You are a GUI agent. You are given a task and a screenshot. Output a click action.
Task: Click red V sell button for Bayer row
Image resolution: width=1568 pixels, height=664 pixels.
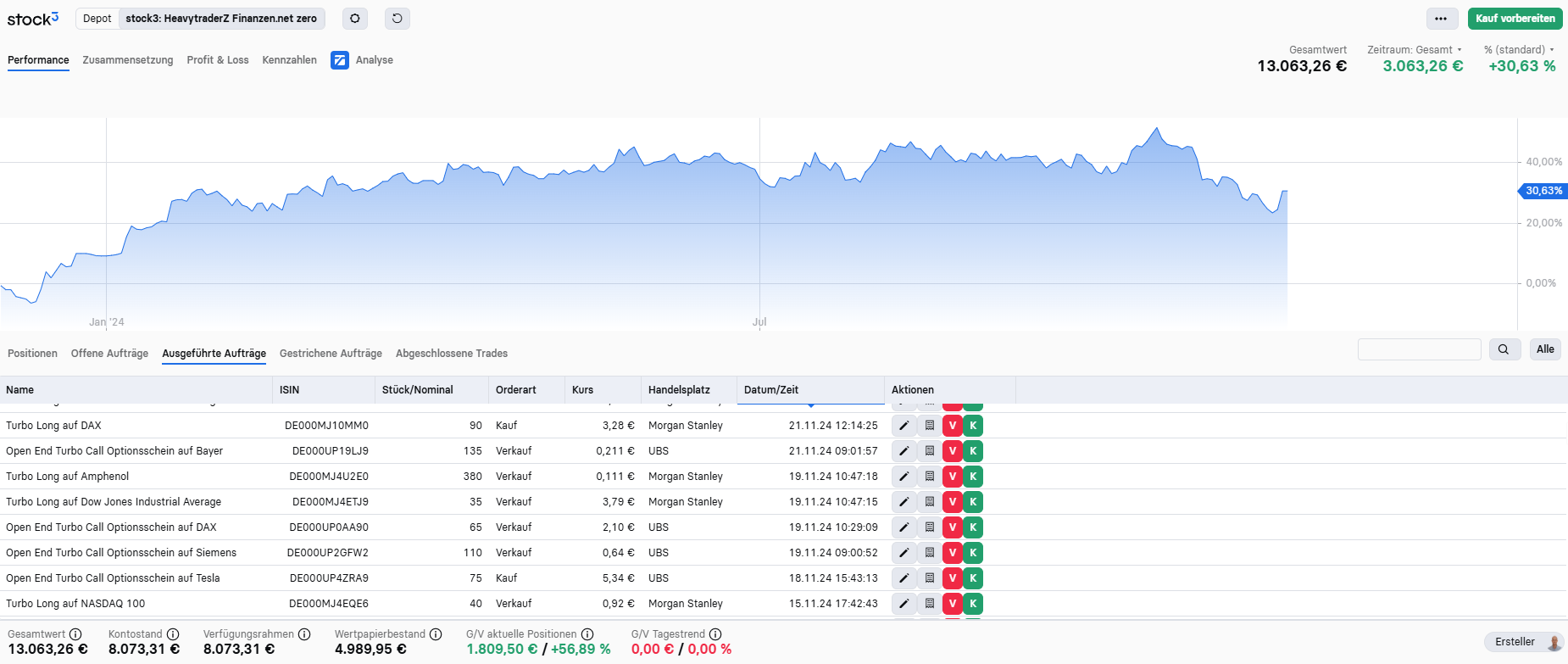coord(953,451)
